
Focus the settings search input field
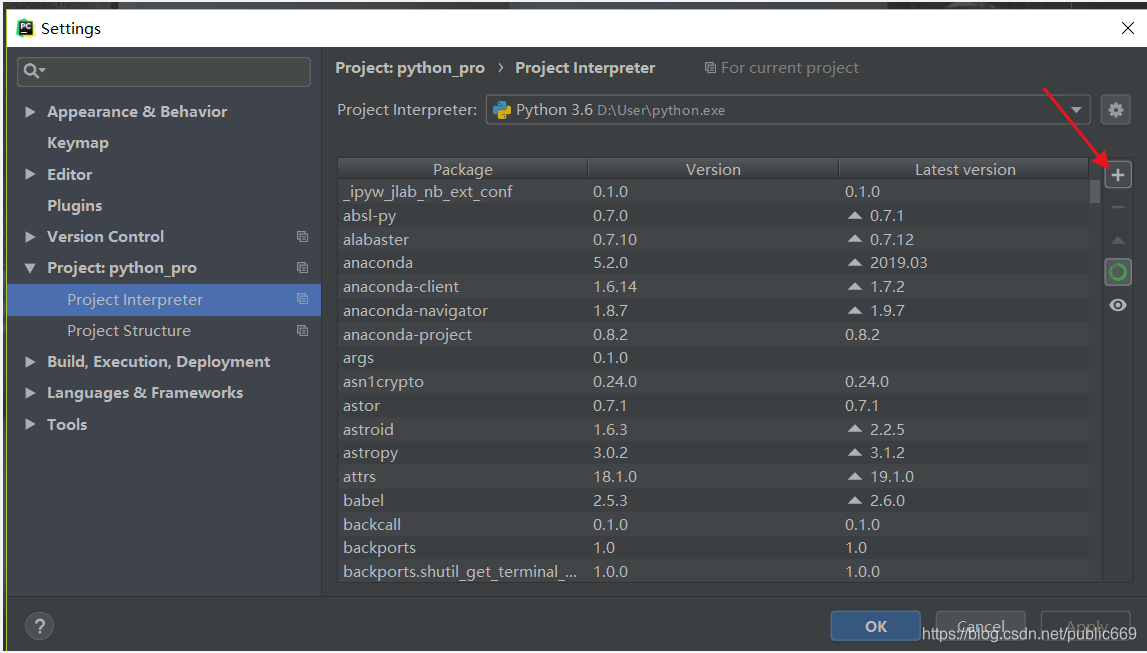164,72
